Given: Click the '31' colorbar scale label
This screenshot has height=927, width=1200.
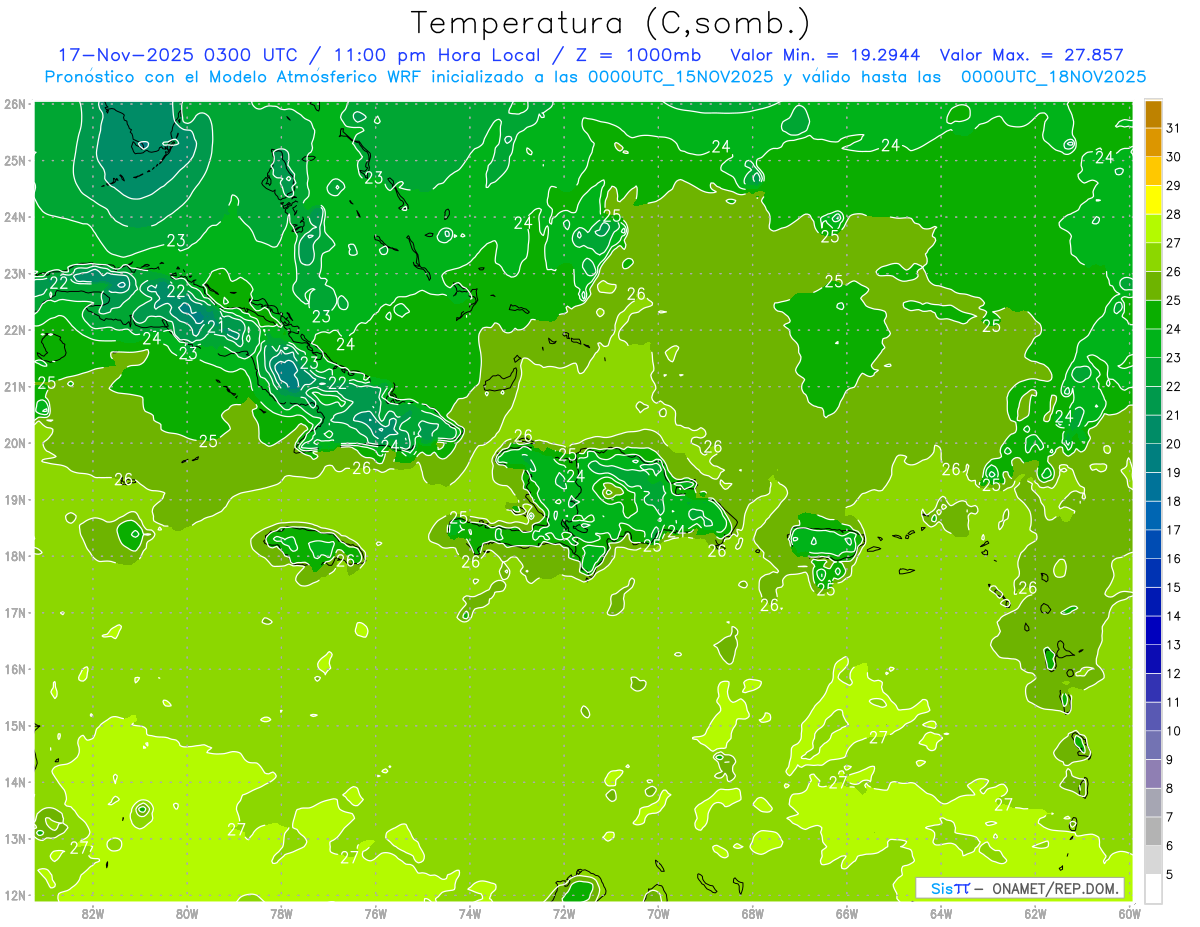Looking at the screenshot, I should pyautogui.click(x=1174, y=128).
